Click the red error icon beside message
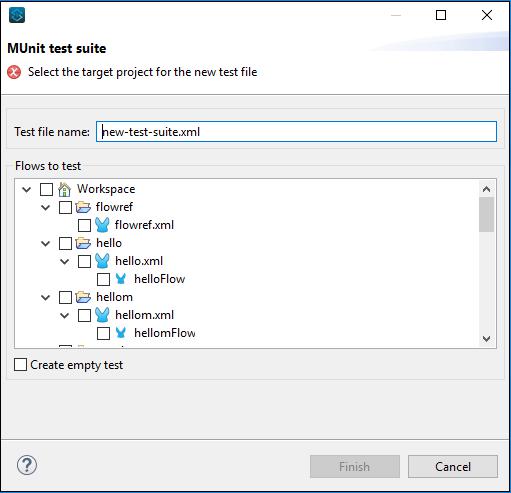511x493 pixels. [14, 72]
